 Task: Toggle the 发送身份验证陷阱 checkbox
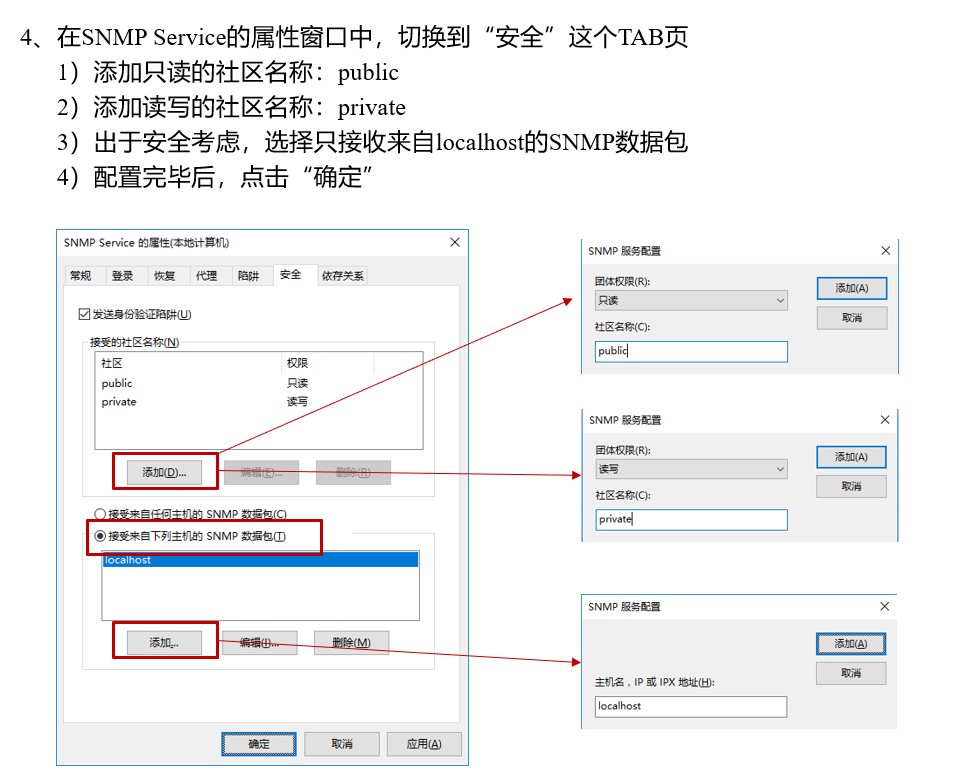point(84,314)
